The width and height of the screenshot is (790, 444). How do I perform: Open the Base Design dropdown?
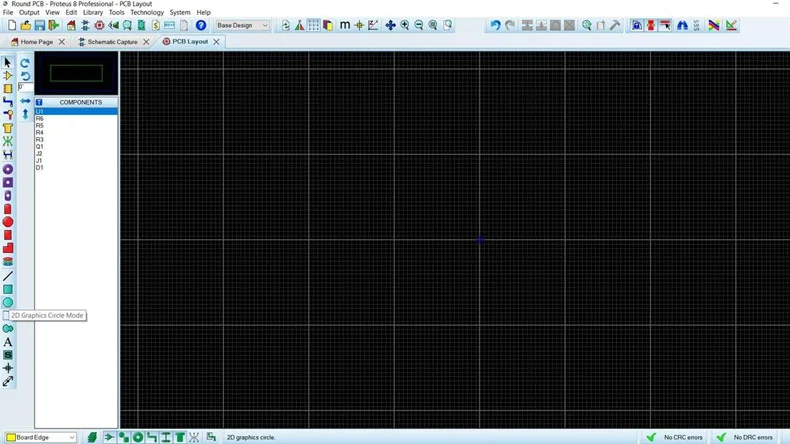tap(243, 25)
